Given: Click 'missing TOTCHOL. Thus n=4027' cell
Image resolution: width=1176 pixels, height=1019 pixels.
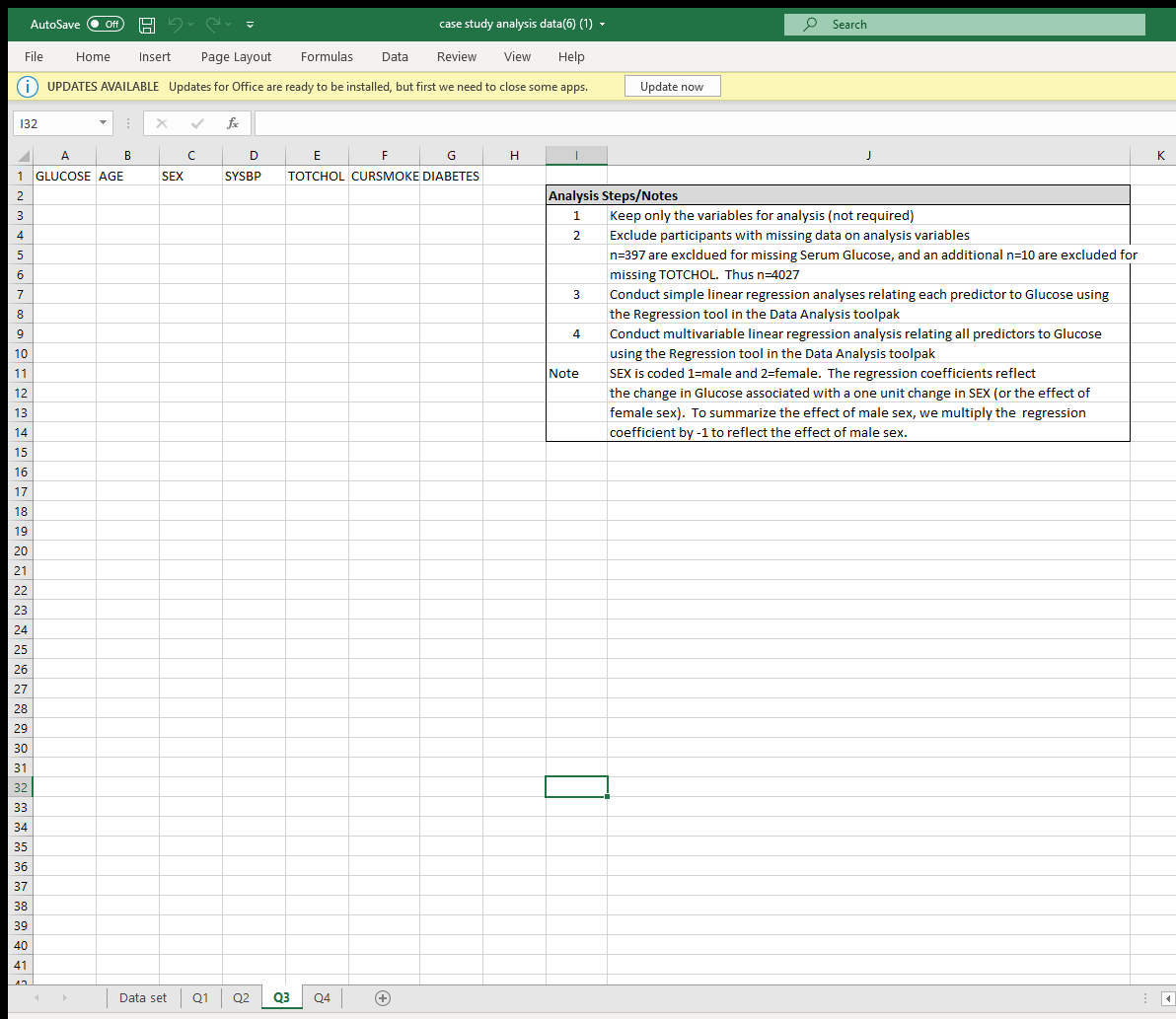Looking at the screenshot, I should click(868, 274).
